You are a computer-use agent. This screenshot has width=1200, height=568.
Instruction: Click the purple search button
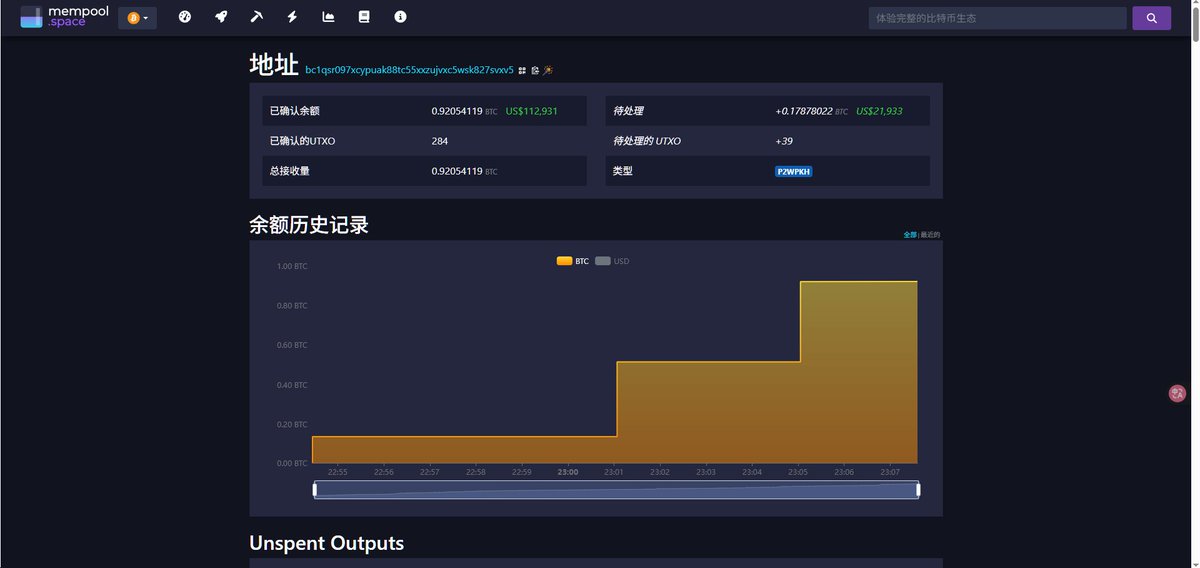[x=1151, y=18]
